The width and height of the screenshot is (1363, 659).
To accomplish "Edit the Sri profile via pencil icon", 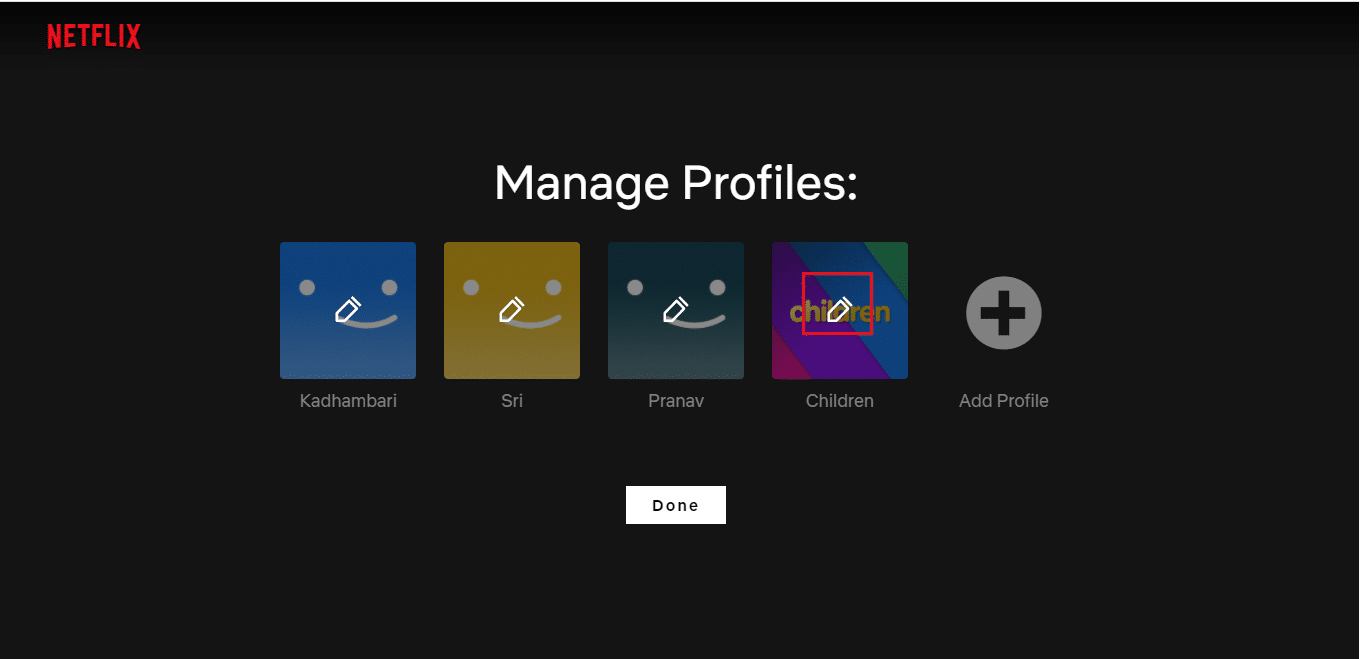I will [511, 310].
